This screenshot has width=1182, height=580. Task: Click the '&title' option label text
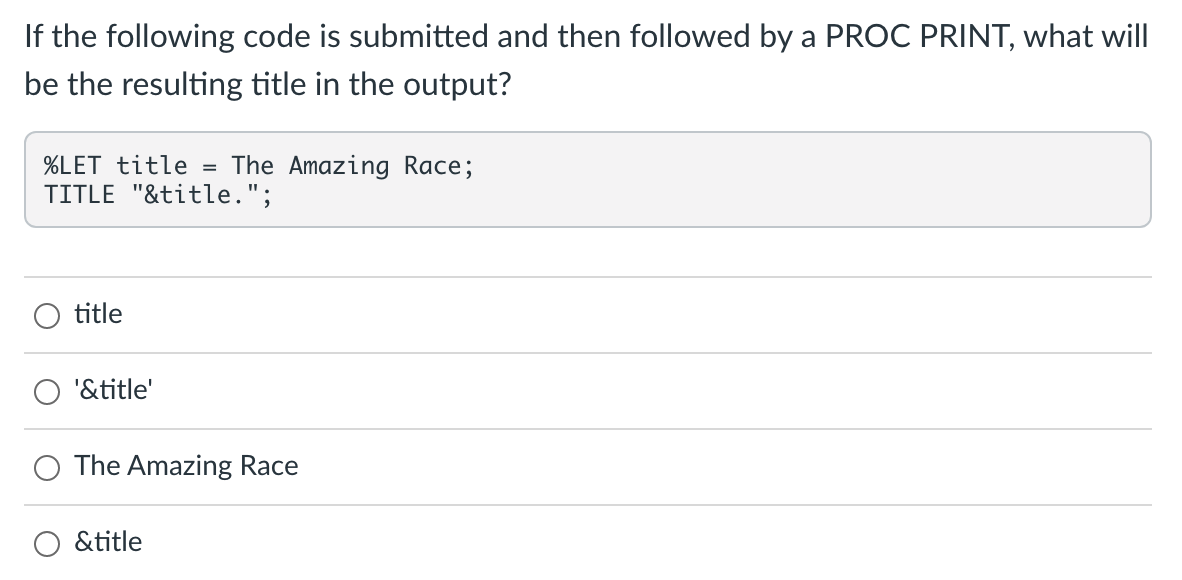(x=107, y=541)
